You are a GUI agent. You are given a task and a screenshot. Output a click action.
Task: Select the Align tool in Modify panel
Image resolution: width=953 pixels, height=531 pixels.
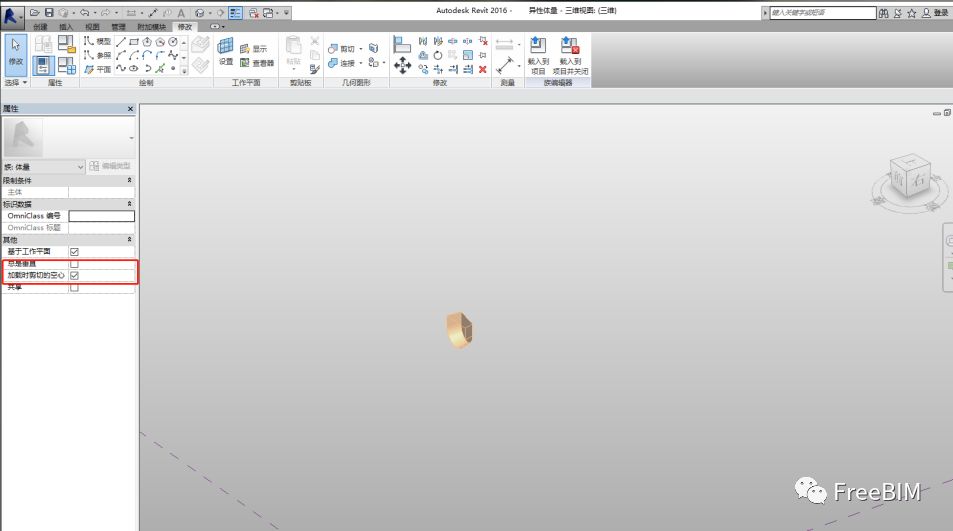(402, 44)
